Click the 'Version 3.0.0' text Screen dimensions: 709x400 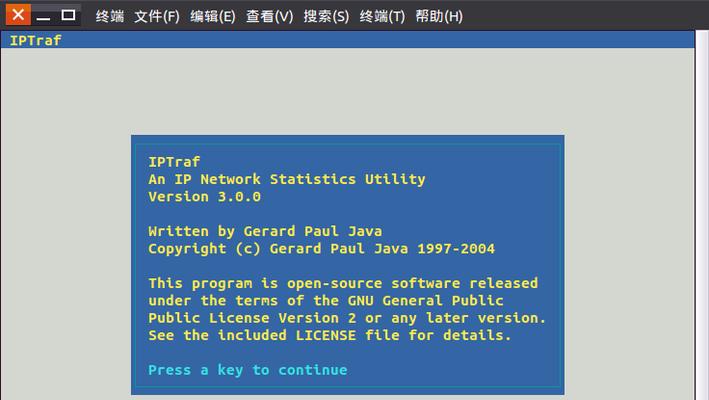coord(204,196)
